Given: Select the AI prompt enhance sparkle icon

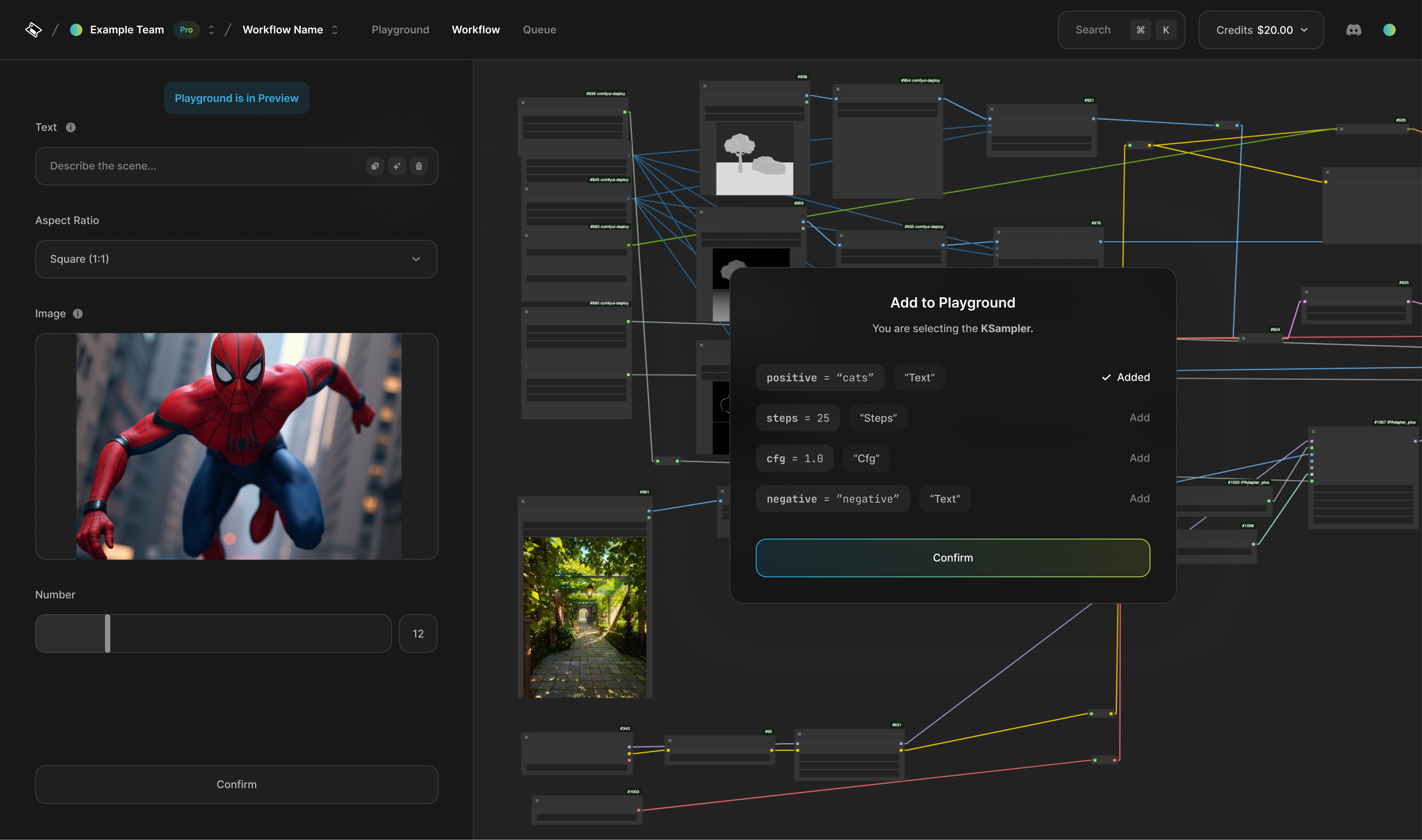Looking at the screenshot, I should [x=397, y=166].
